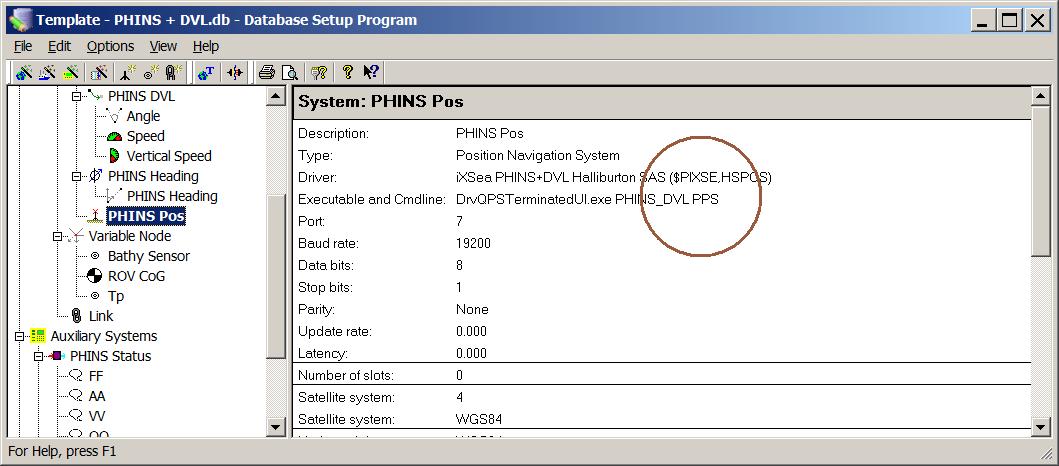Select the parent PHINS Heading system node
1059x466 pixels.
[153, 176]
